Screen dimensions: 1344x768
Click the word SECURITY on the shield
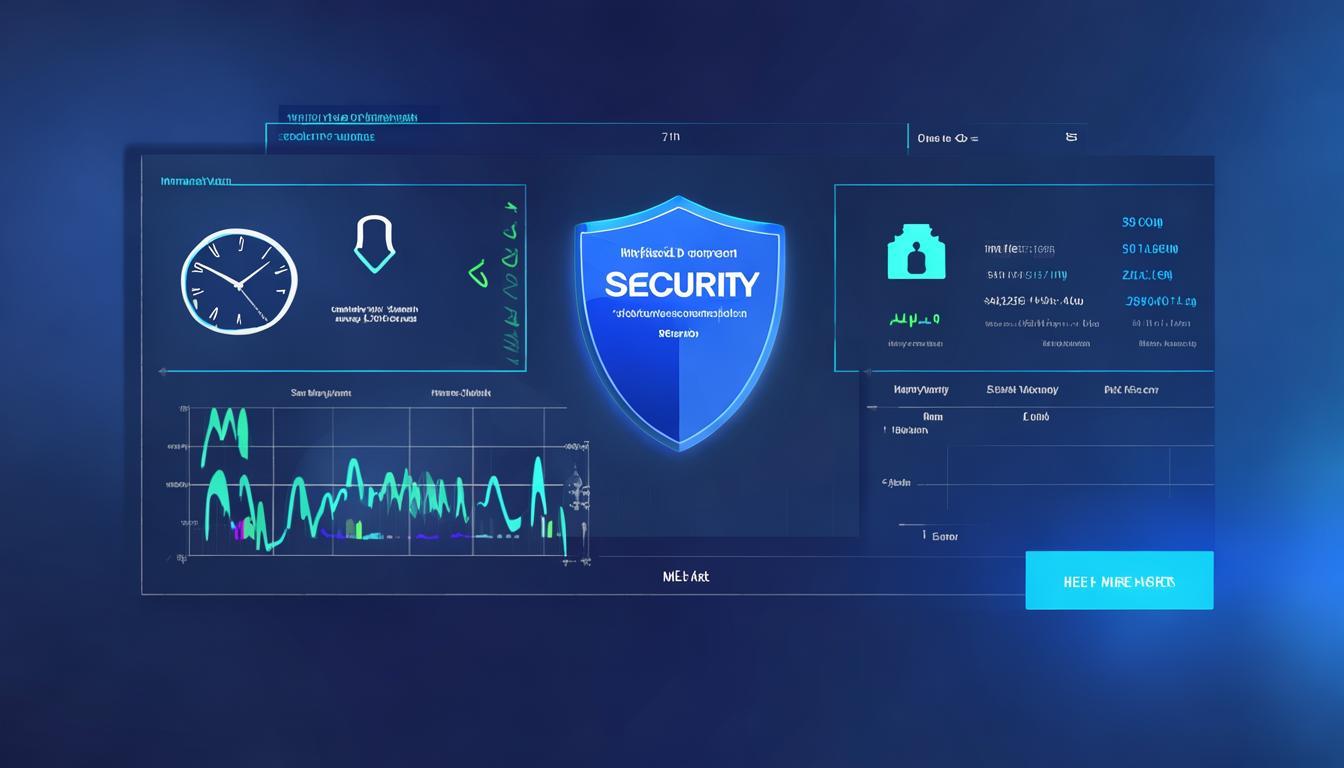pyautogui.click(x=681, y=284)
